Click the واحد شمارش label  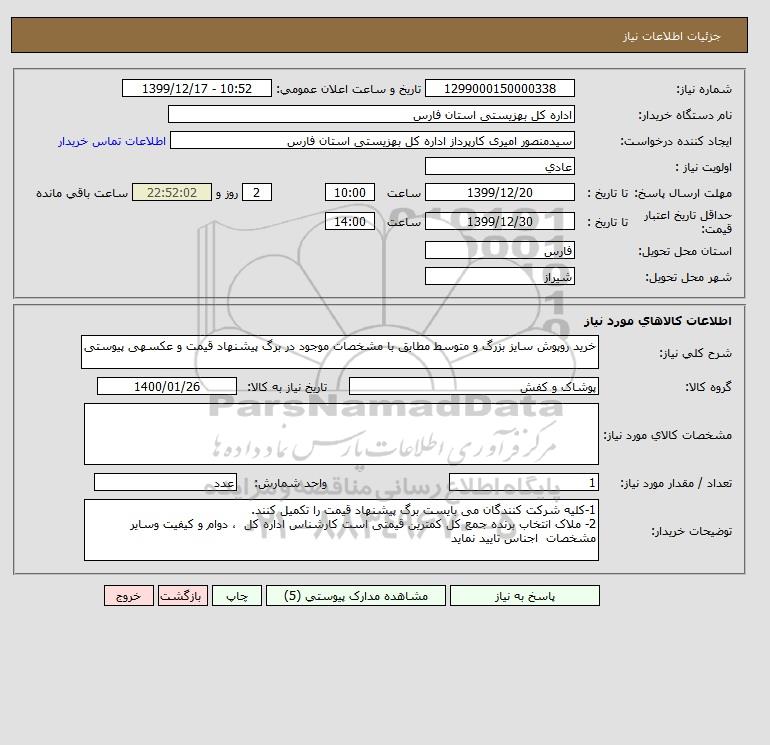tap(290, 483)
